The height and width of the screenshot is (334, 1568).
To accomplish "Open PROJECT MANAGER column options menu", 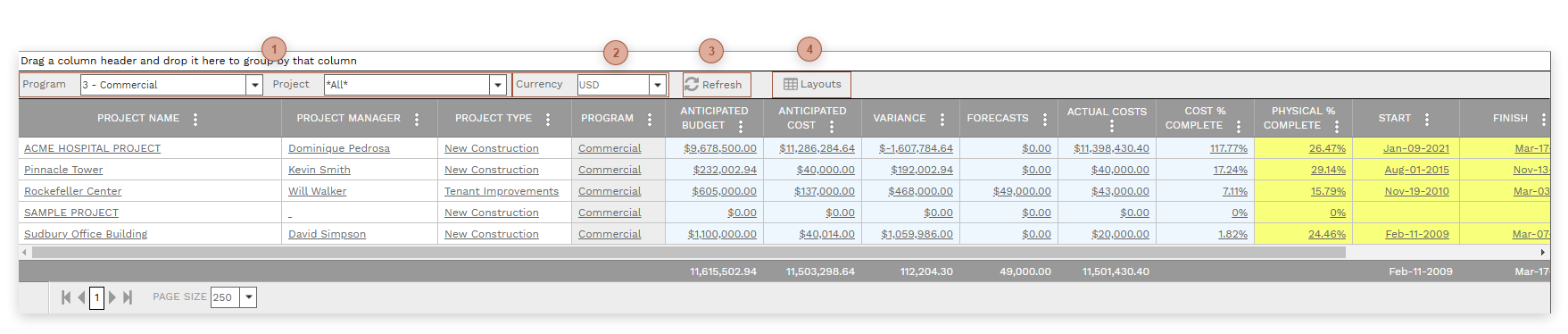I will pyautogui.click(x=417, y=119).
